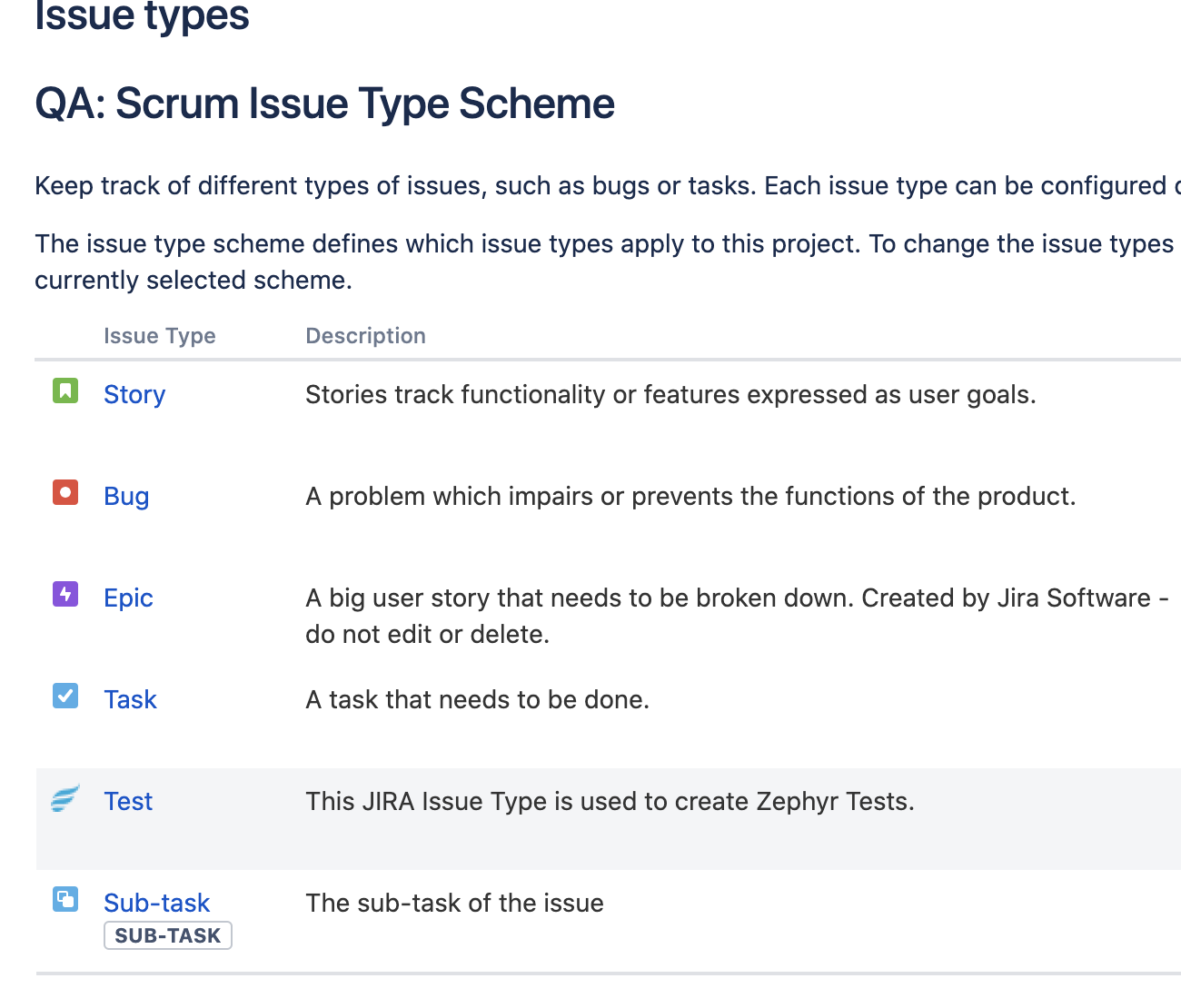Click the purple Epic lightning icon
Image resolution: width=1181 pixels, height=1008 pixels.
pyautogui.click(x=65, y=595)
